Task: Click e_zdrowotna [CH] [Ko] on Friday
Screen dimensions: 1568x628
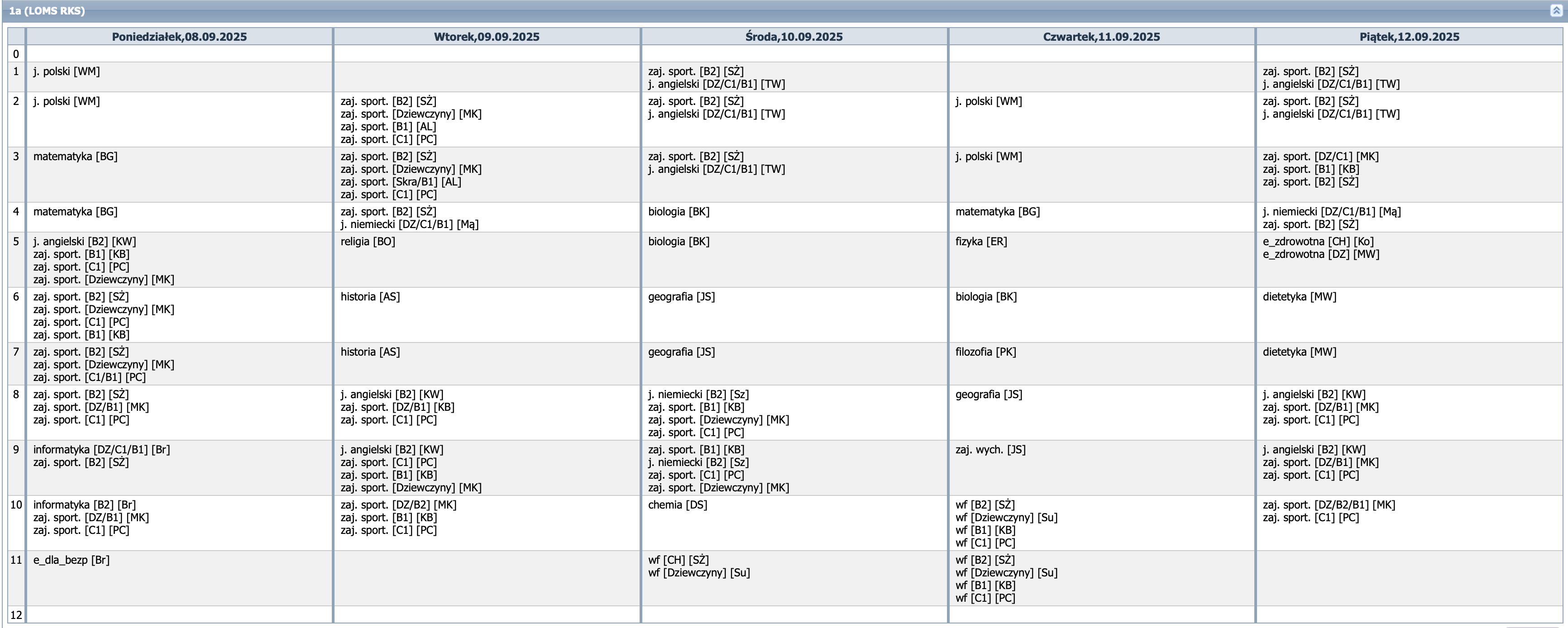Action: tap(1318, 242)
